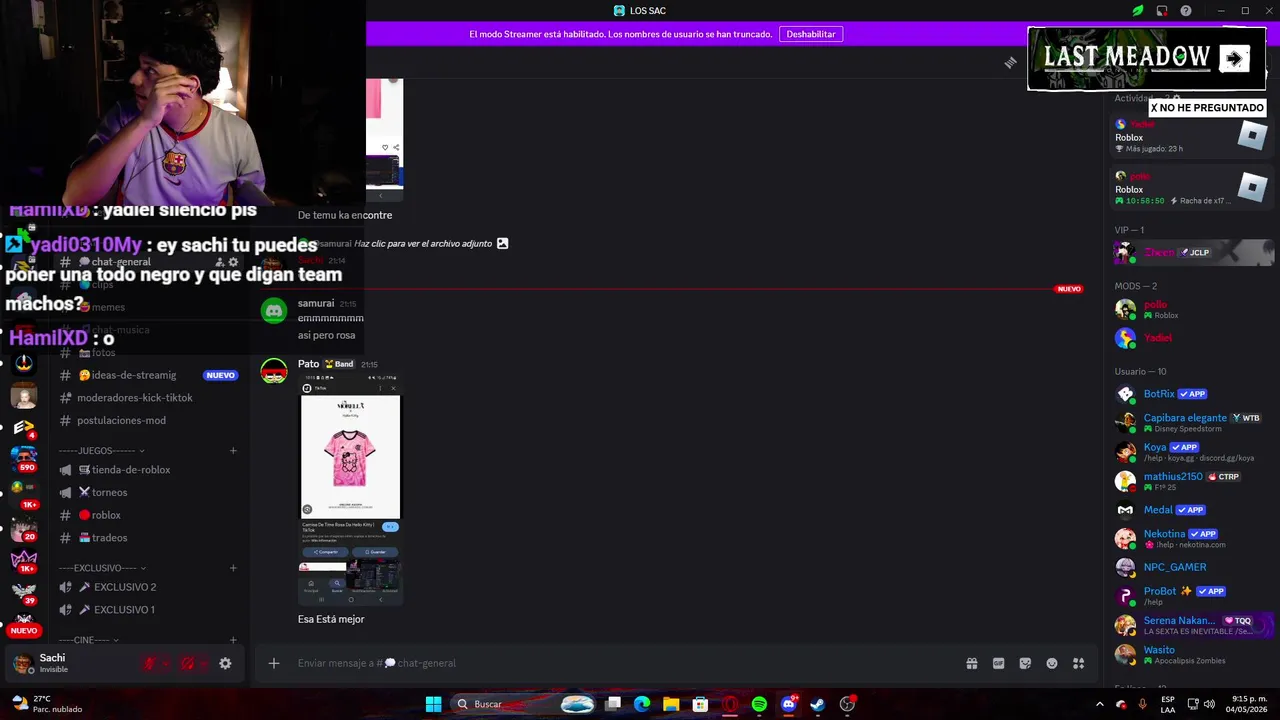Toggle the muted microphone button
The image size is (1280, 720).
click(x=149, y=663)
